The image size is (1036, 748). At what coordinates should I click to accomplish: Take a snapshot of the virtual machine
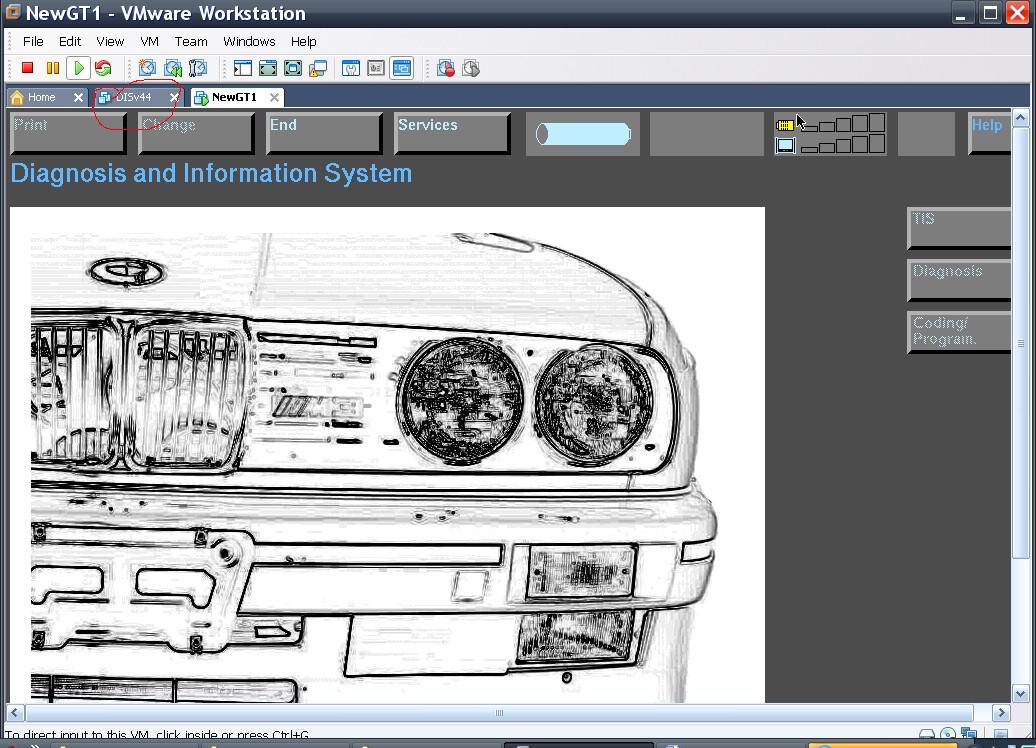[x=147, y=67]
